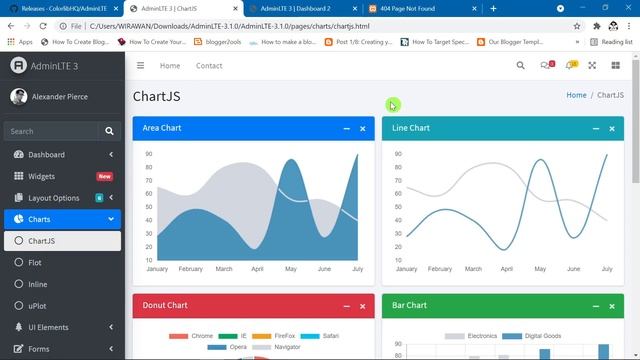The width and height of the screenshot is (640, 360).
Task: Click the New badge beside Widgets
Action: click(x=104, y=176)
